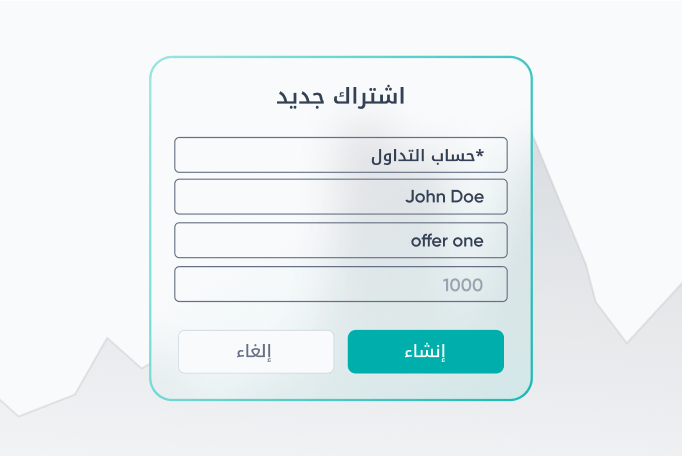
Task: Dismiss the subscription form using the white button
Action: pyautogui.click(x=256, y=352)
